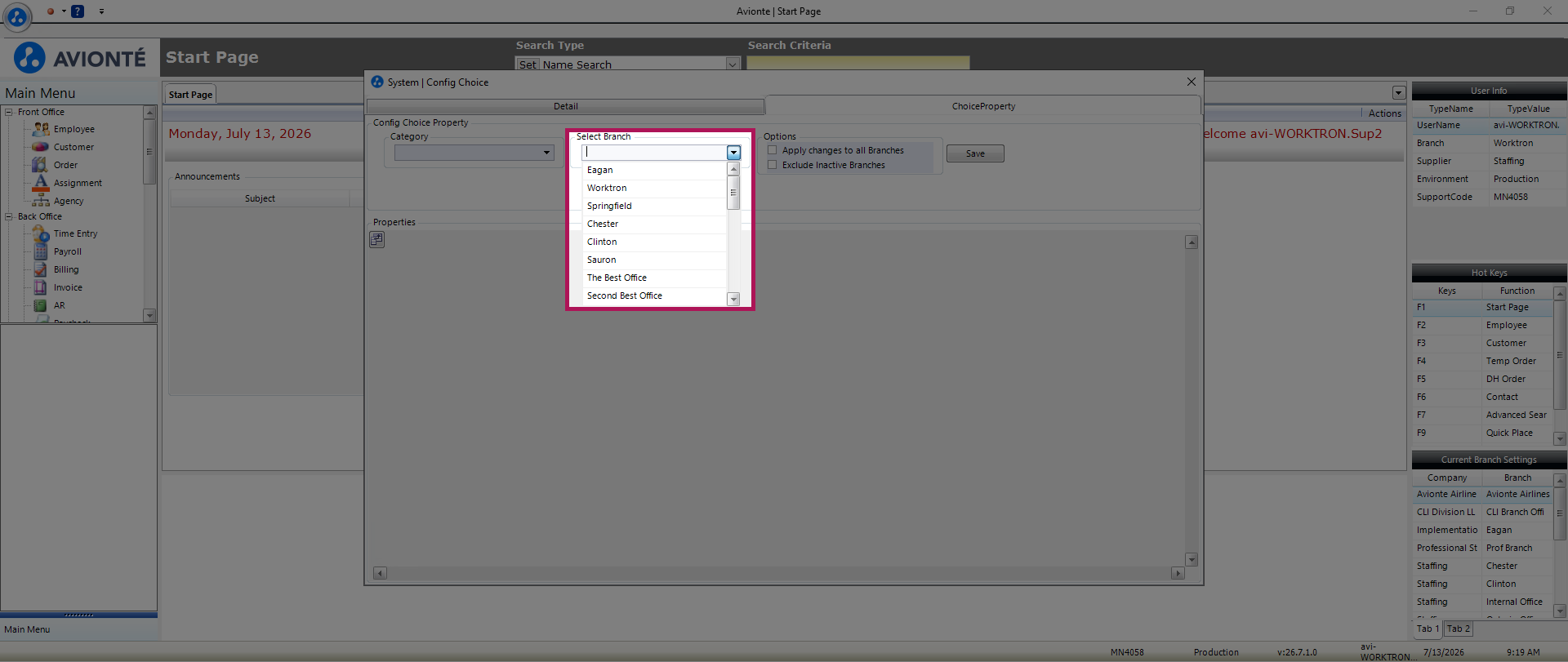This screenshot has height=662, width=1568.
Task: Open the quick access toolbar dropdown
Action: 101,11
